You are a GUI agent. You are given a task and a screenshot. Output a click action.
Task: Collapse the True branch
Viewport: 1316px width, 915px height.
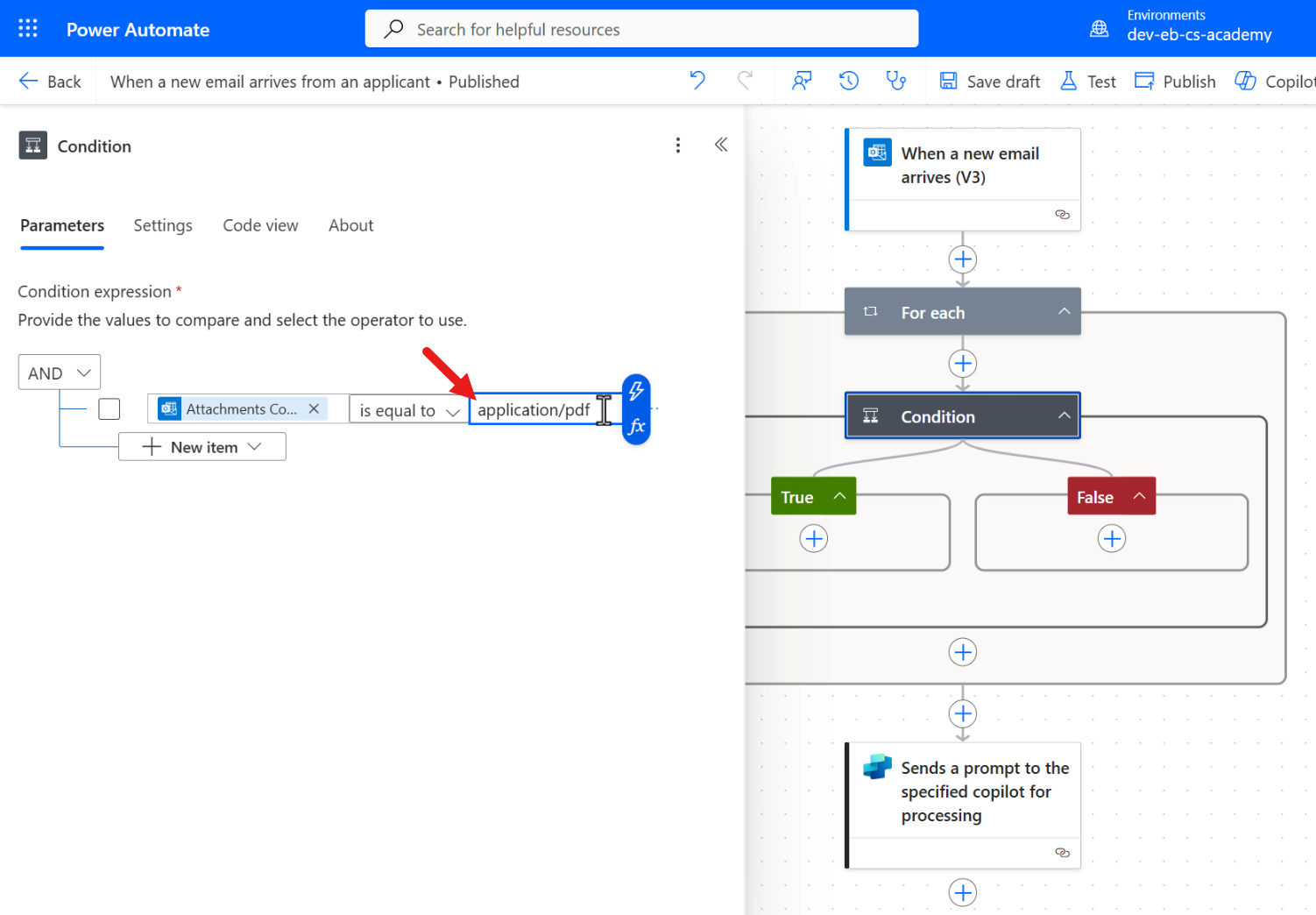pos(839,496)
